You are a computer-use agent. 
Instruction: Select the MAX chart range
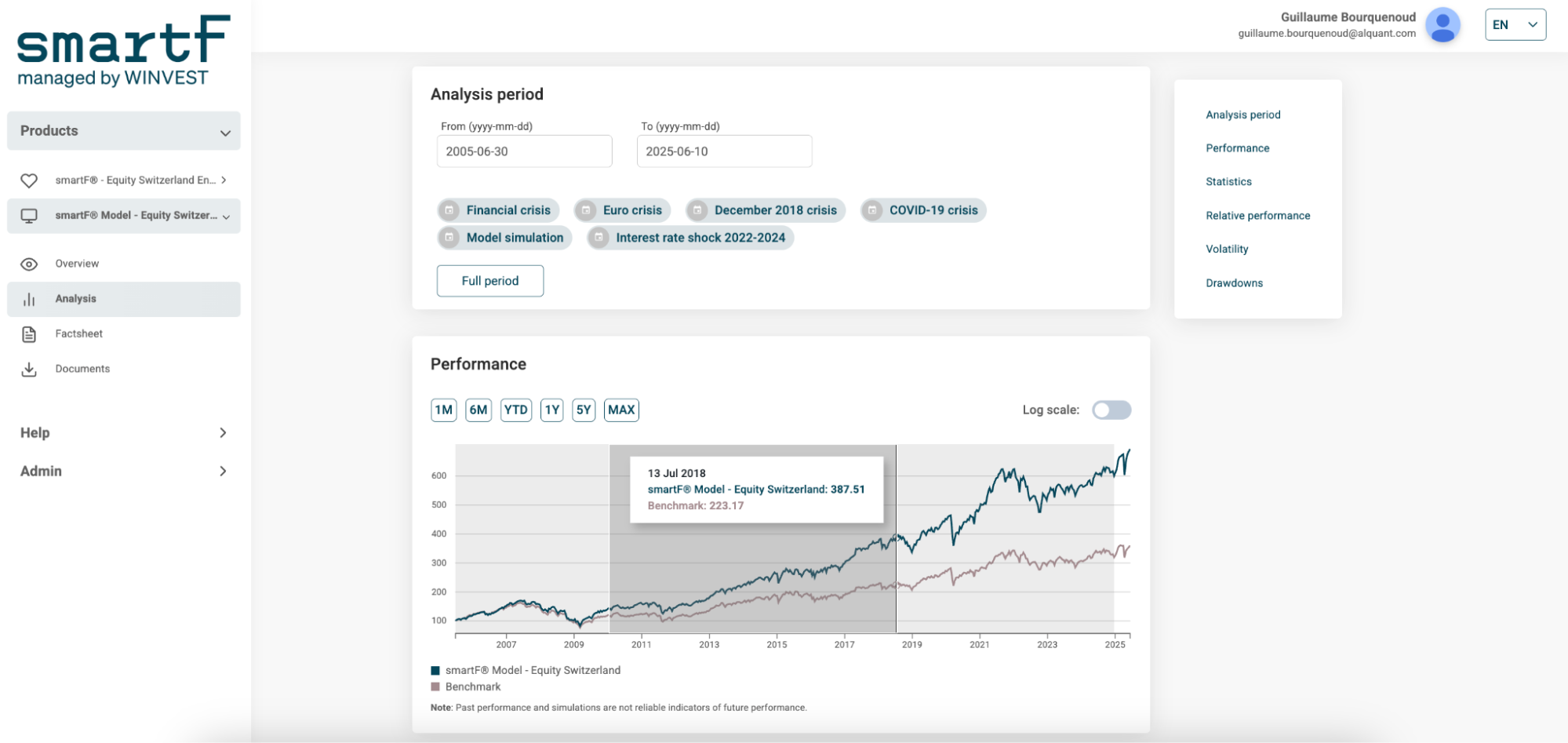tap(621, 410)
